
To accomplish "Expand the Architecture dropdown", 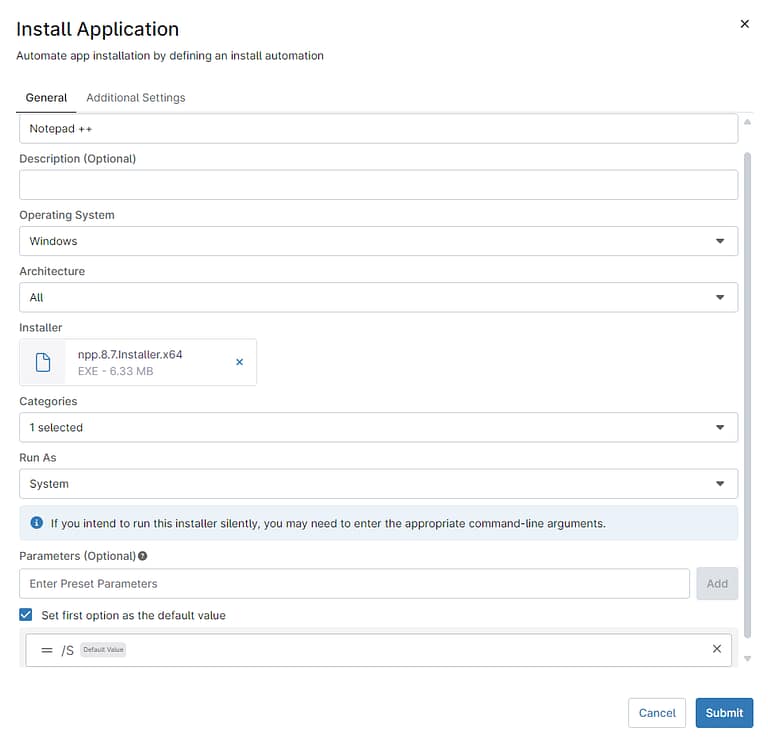I will coord(378,297).
